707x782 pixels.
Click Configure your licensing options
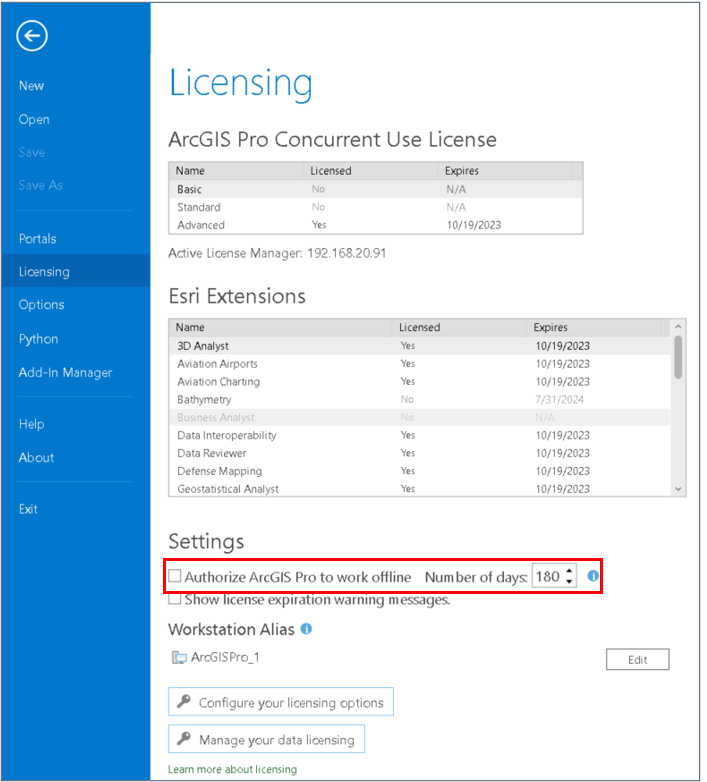pos(281,702)
